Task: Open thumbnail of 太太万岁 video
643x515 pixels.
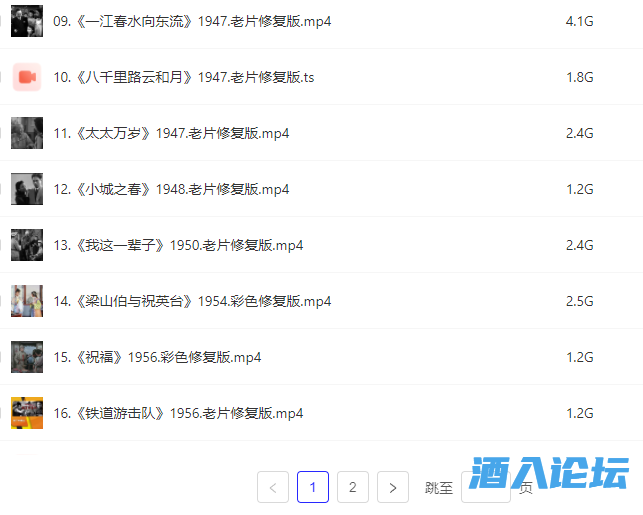Action: tap(27, 133)
